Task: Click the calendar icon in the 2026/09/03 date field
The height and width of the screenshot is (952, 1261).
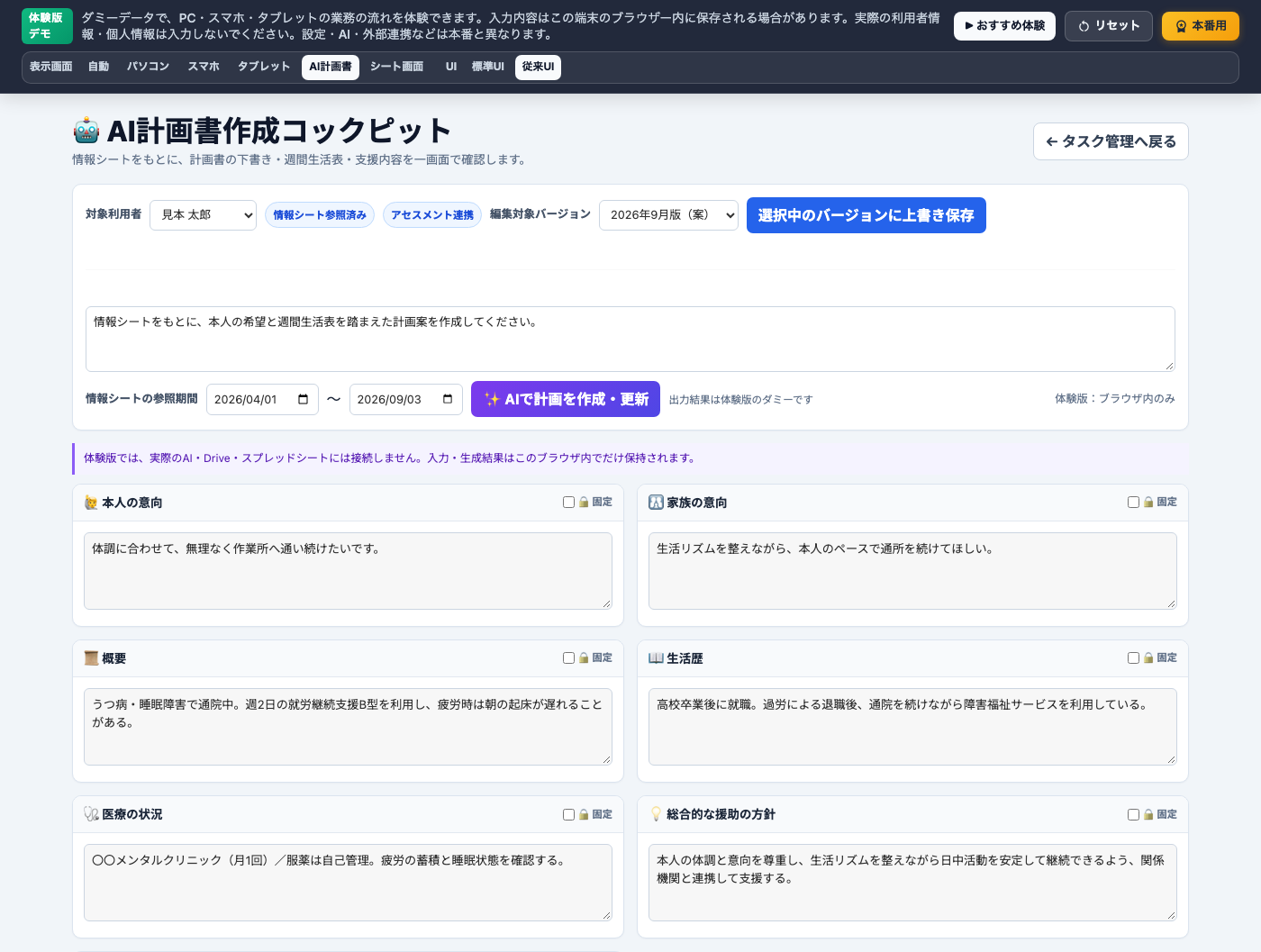Action: [x=448, y=399]
